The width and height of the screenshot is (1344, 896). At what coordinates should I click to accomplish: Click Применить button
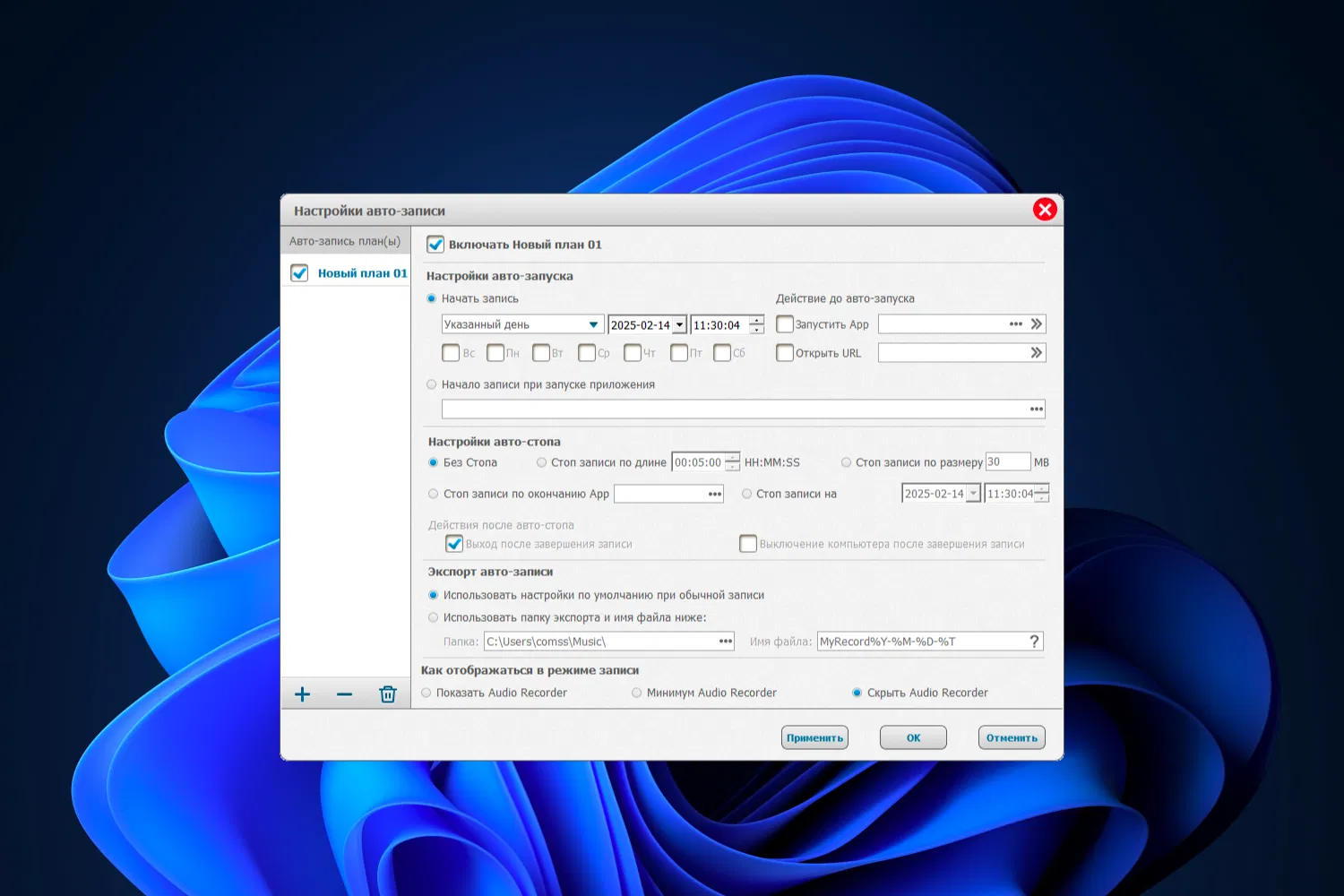(x=814, y=737)
